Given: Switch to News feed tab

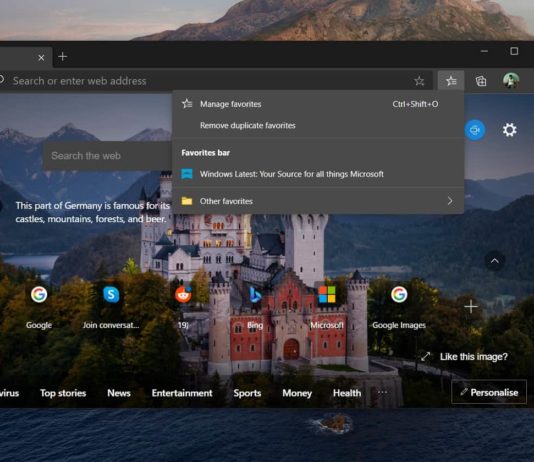Looking at the screenshot, I should [x=119, y=393].
